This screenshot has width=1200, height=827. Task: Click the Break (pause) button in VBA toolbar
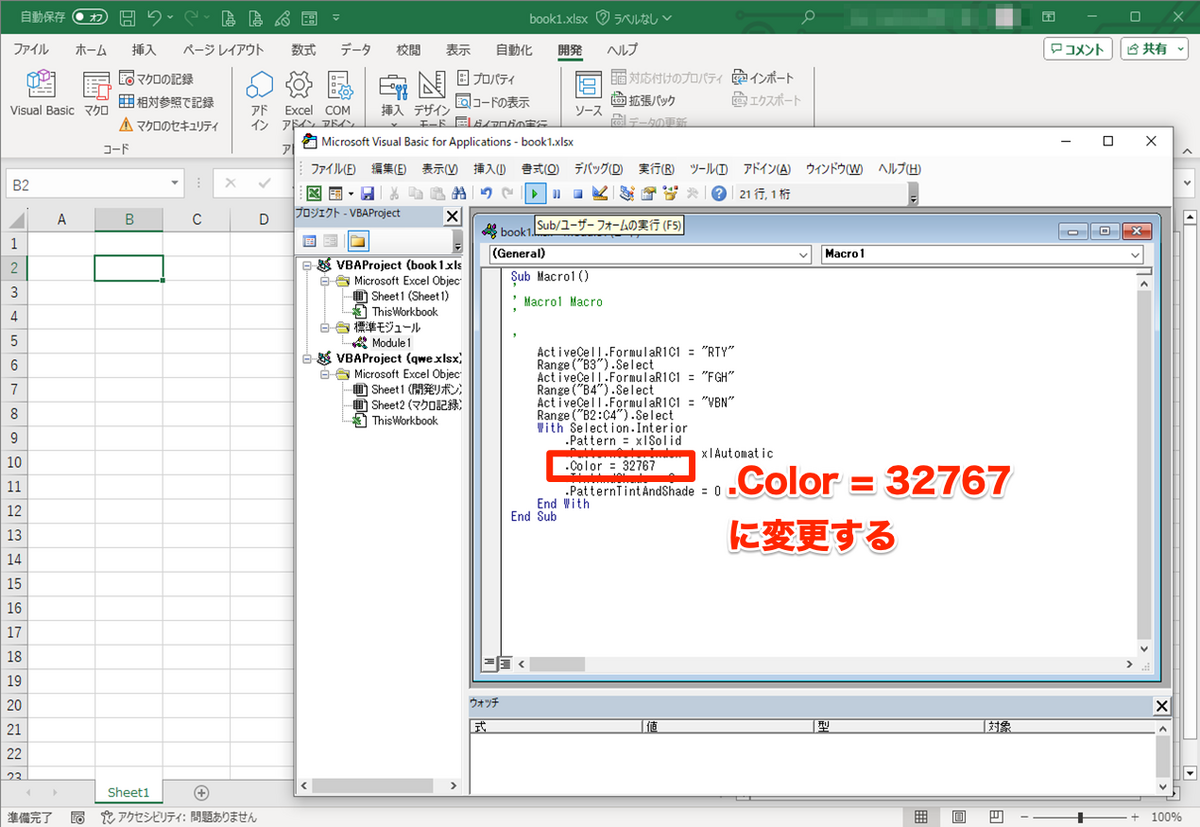coord(557,194)
